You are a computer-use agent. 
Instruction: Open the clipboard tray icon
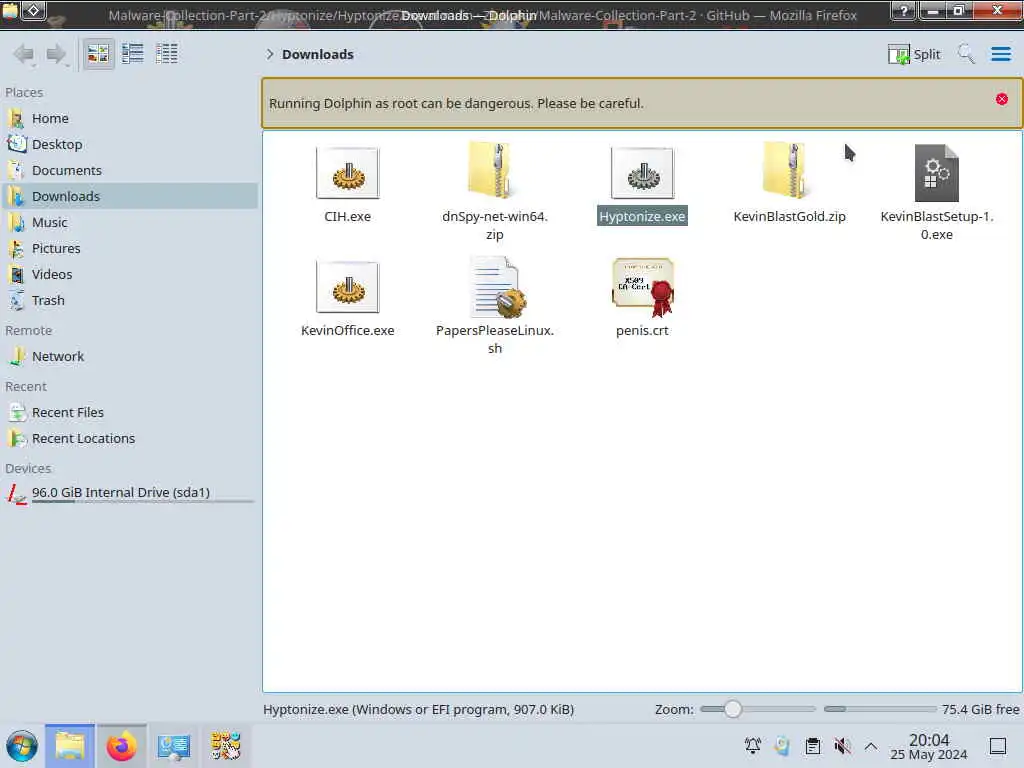(x=812, y=746)
